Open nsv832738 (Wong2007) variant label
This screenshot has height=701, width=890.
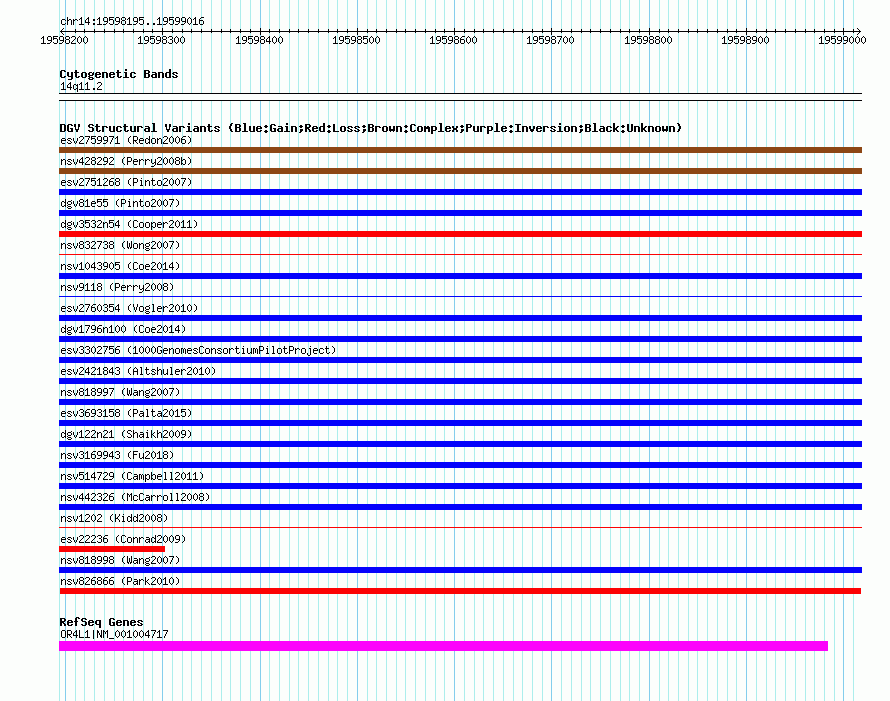click(120, 245)
